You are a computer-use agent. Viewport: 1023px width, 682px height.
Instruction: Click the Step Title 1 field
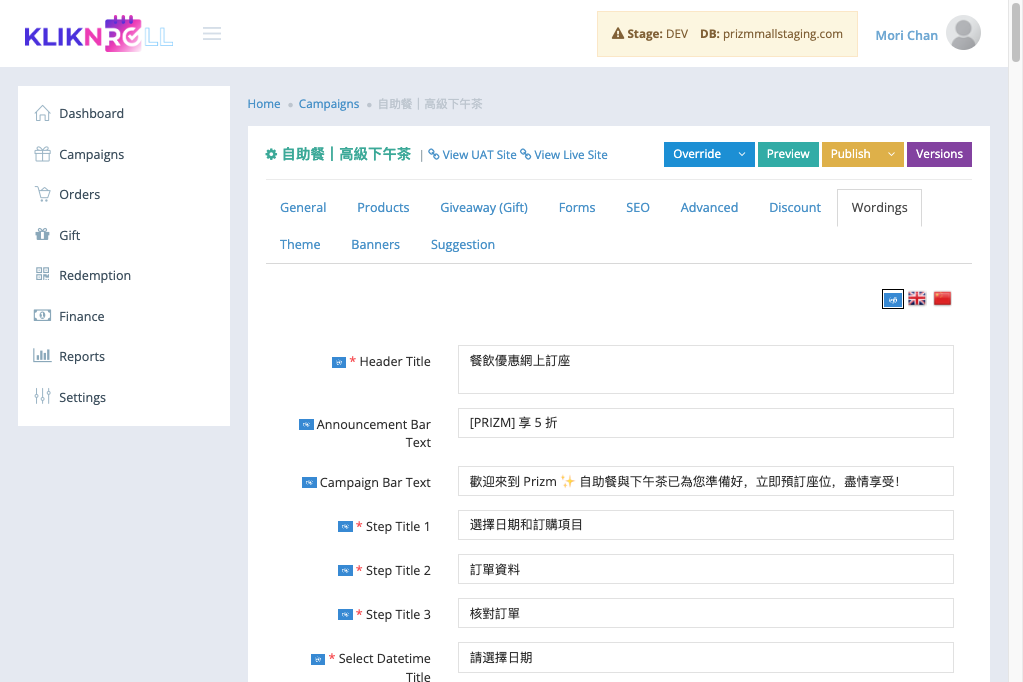pos(706,525)
